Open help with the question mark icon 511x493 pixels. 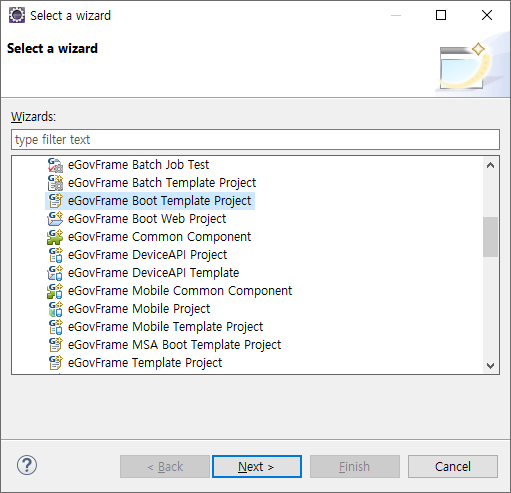pos(27,465)
